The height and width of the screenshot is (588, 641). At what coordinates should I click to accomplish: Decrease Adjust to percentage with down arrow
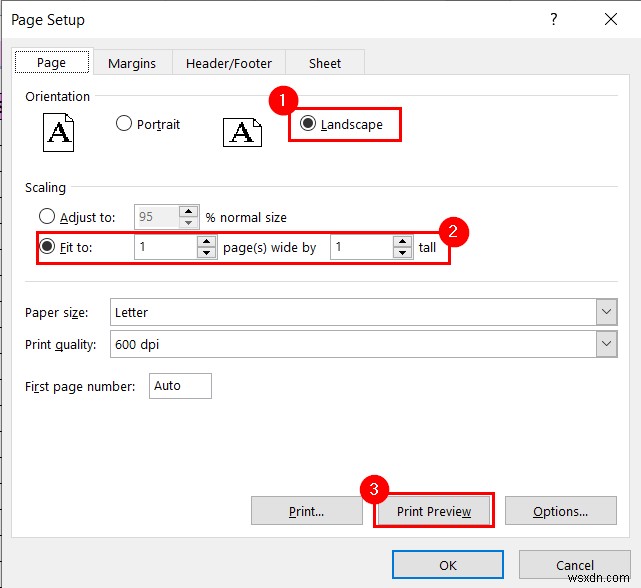click(188, 223)
